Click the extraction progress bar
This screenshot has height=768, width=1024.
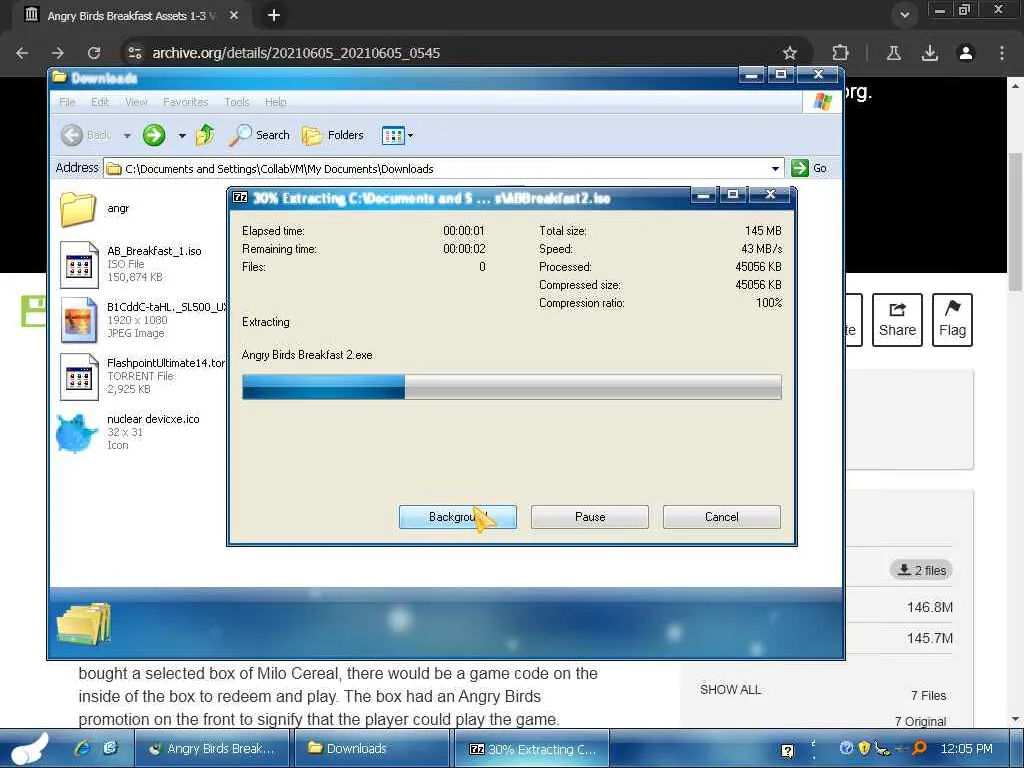point(511,387)
